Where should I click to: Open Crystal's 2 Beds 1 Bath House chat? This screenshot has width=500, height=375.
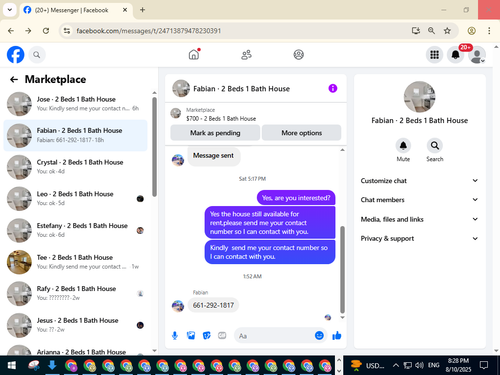pos(75,167)
